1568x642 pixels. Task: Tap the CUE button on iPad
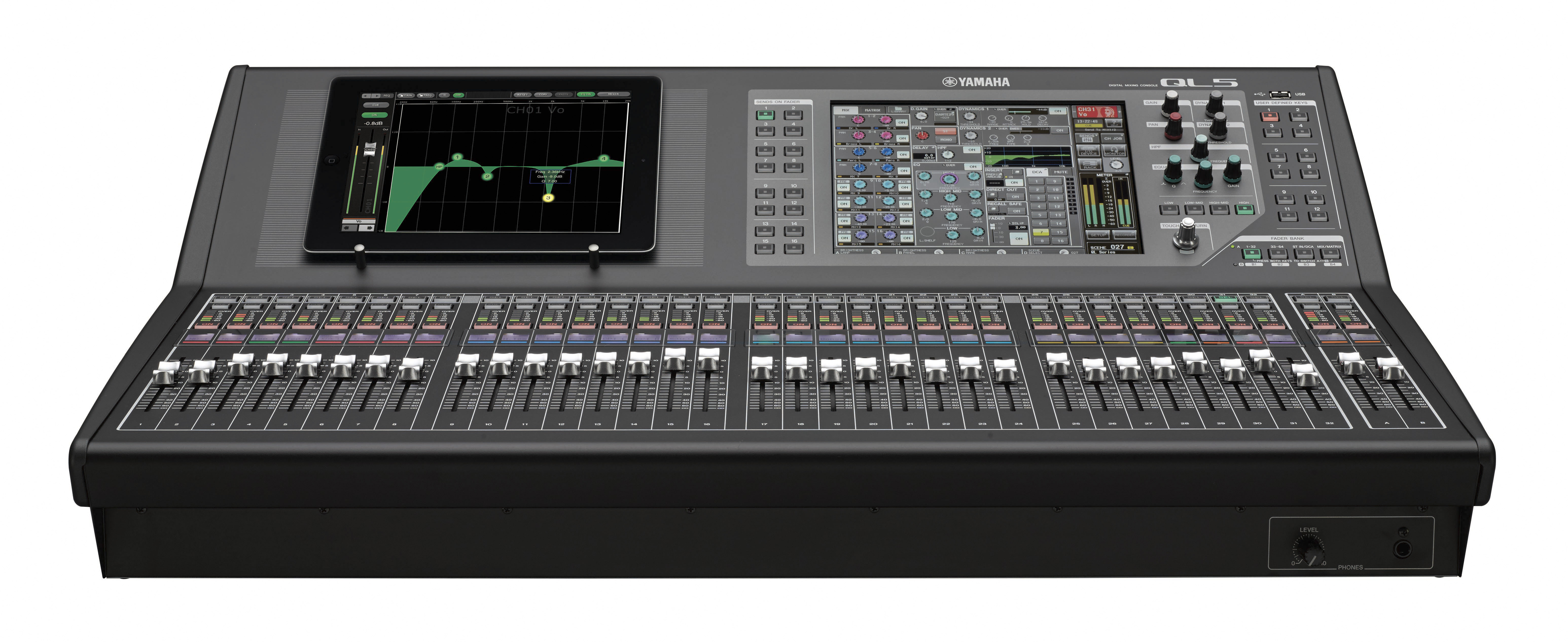click(x=376, y=105)
